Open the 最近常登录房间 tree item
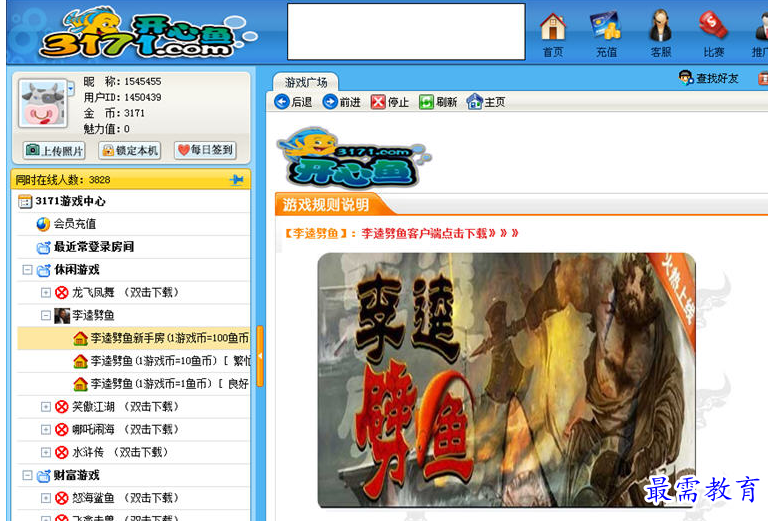 point(94,247)
